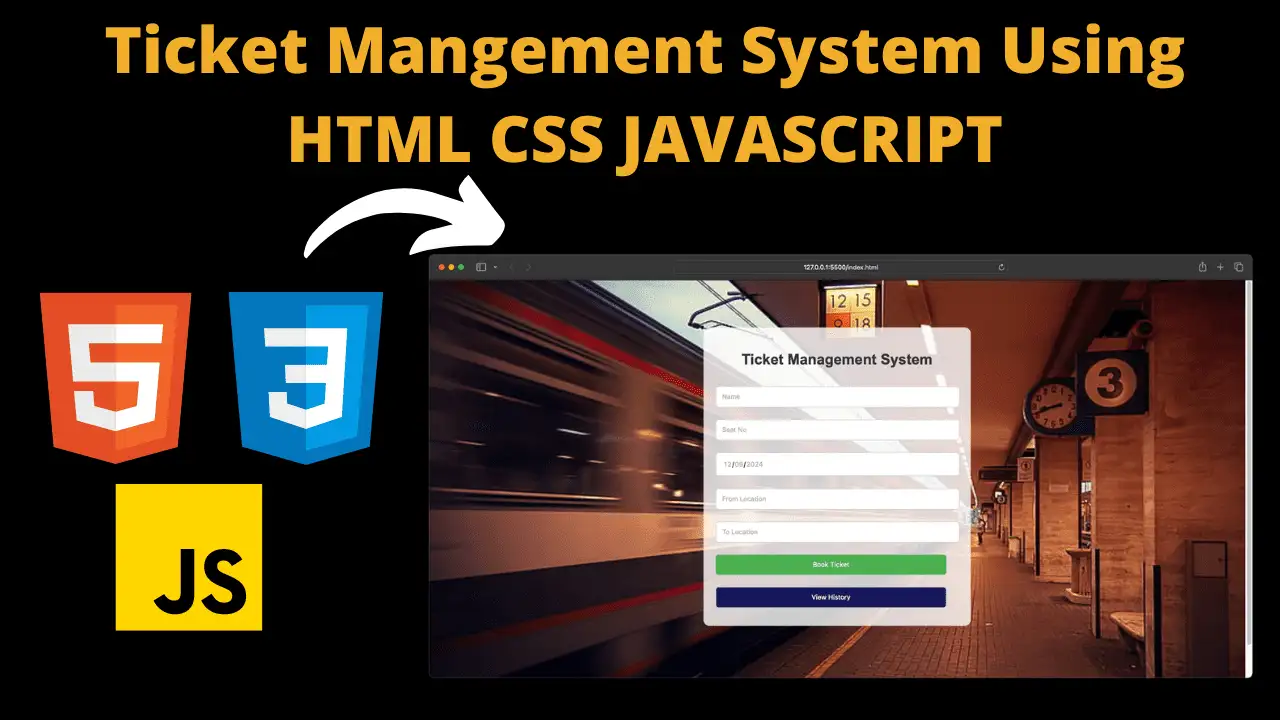Focus the address bar showing 127.0.0.1:5500/index.html
The image size is (1280, 720).
840,267
